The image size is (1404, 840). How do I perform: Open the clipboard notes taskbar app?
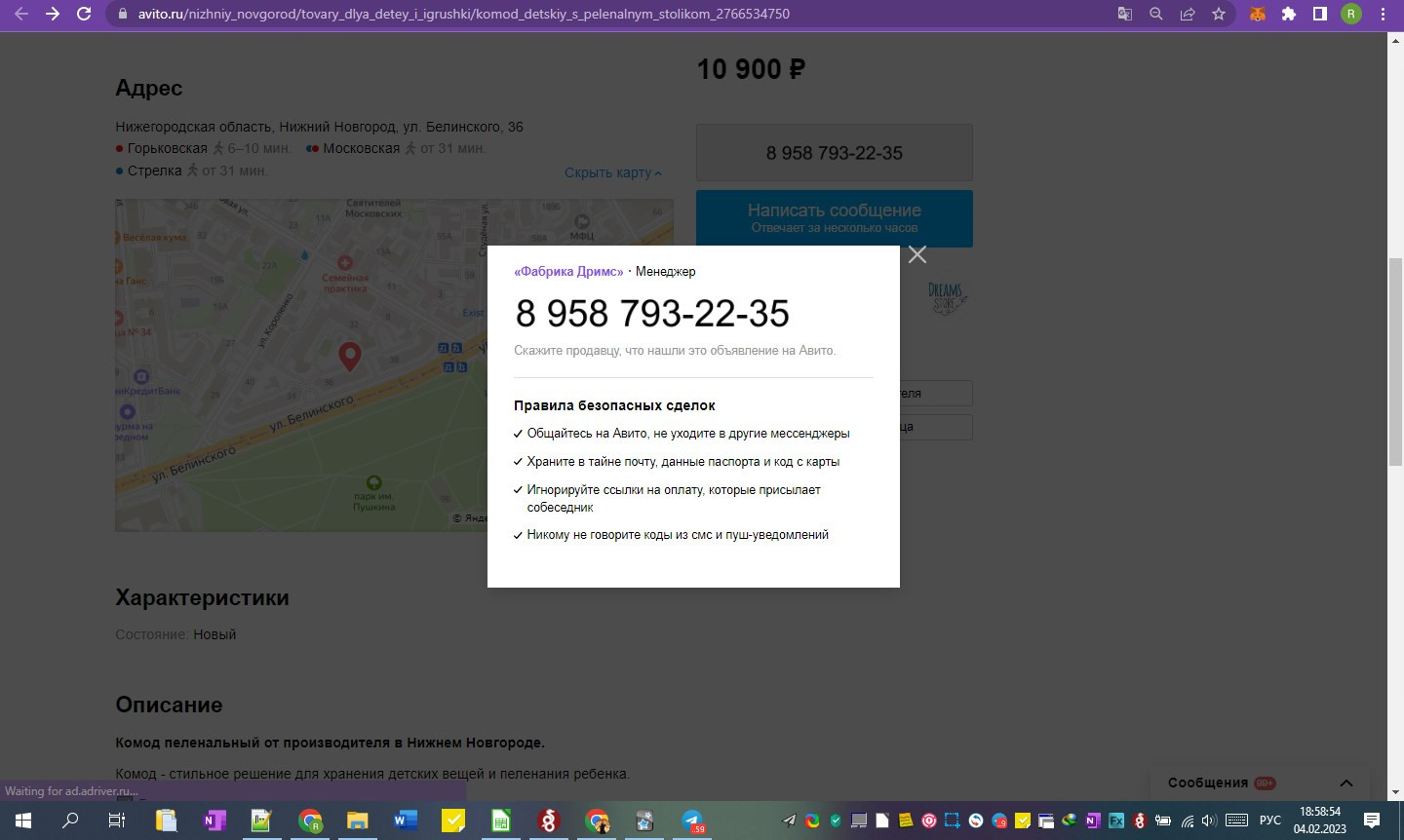click(166, 821)
